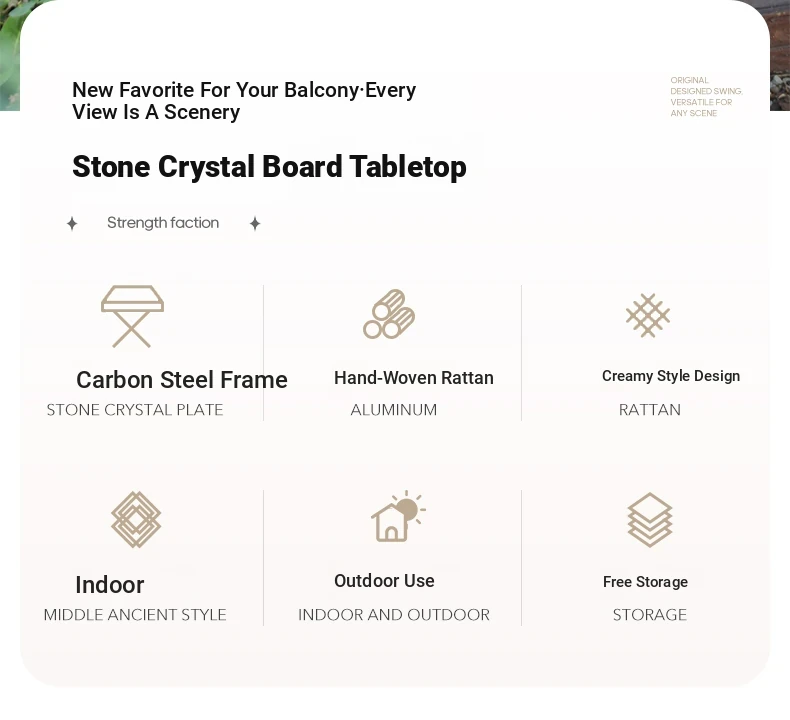Click the overlapping diamonds icon

click(136, 519)
